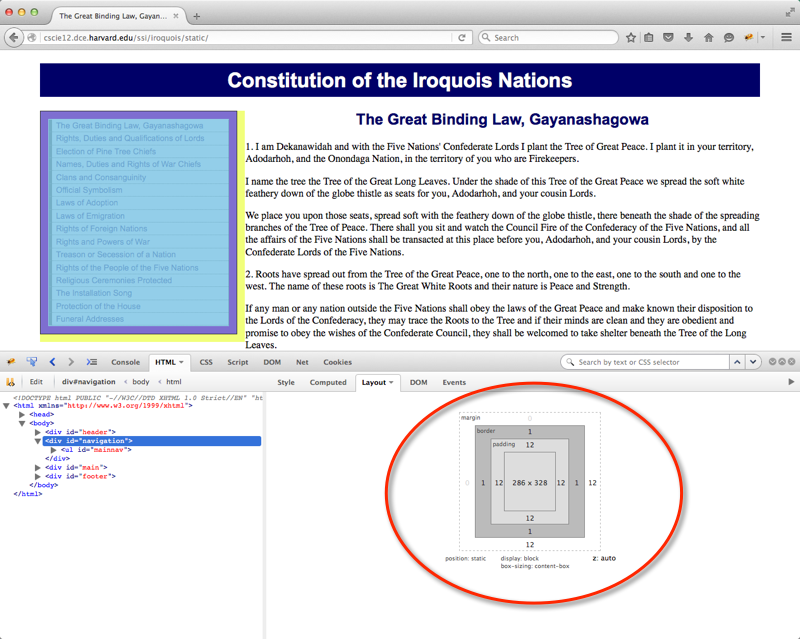Viewport: 800px width, 639px height.
Task: Expand the ul#mainnav tree node
Action: tap(52, 450)
